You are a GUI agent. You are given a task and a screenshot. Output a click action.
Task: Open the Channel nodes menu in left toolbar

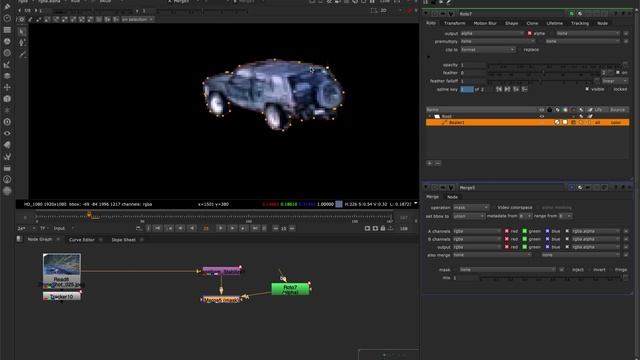tap(7, 30)
